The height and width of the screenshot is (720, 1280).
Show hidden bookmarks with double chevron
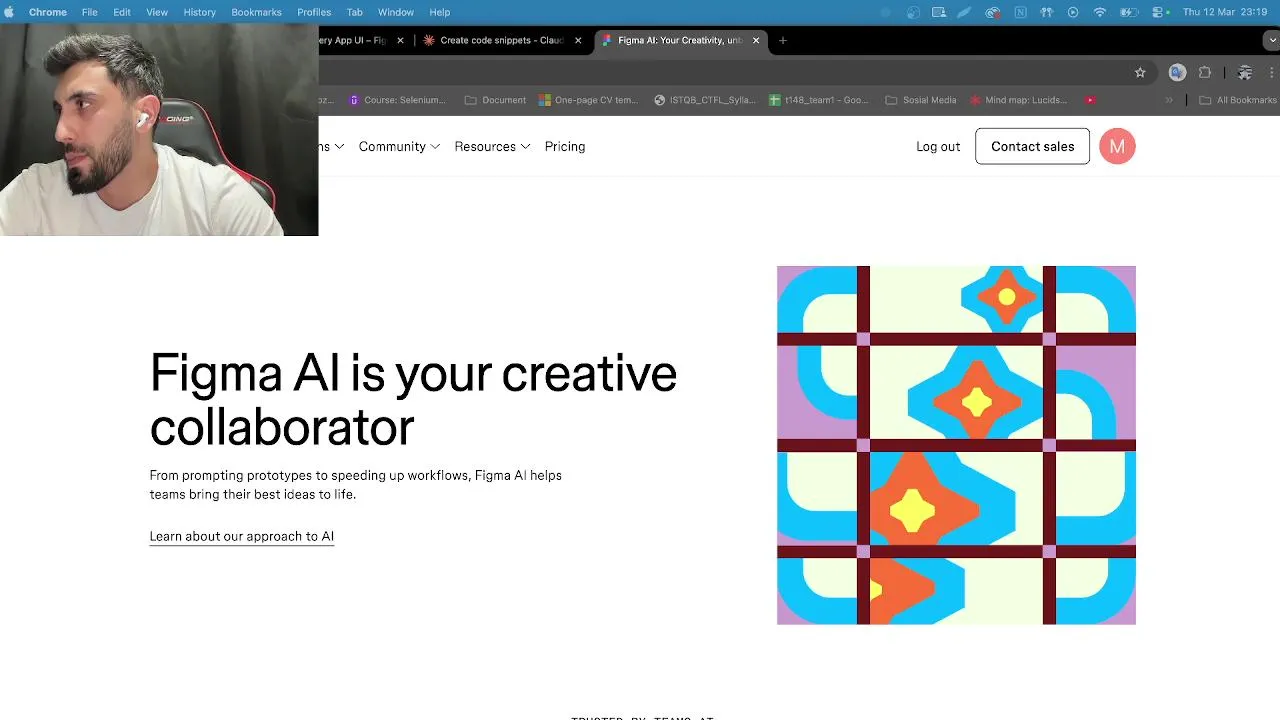pos(1169,100)
